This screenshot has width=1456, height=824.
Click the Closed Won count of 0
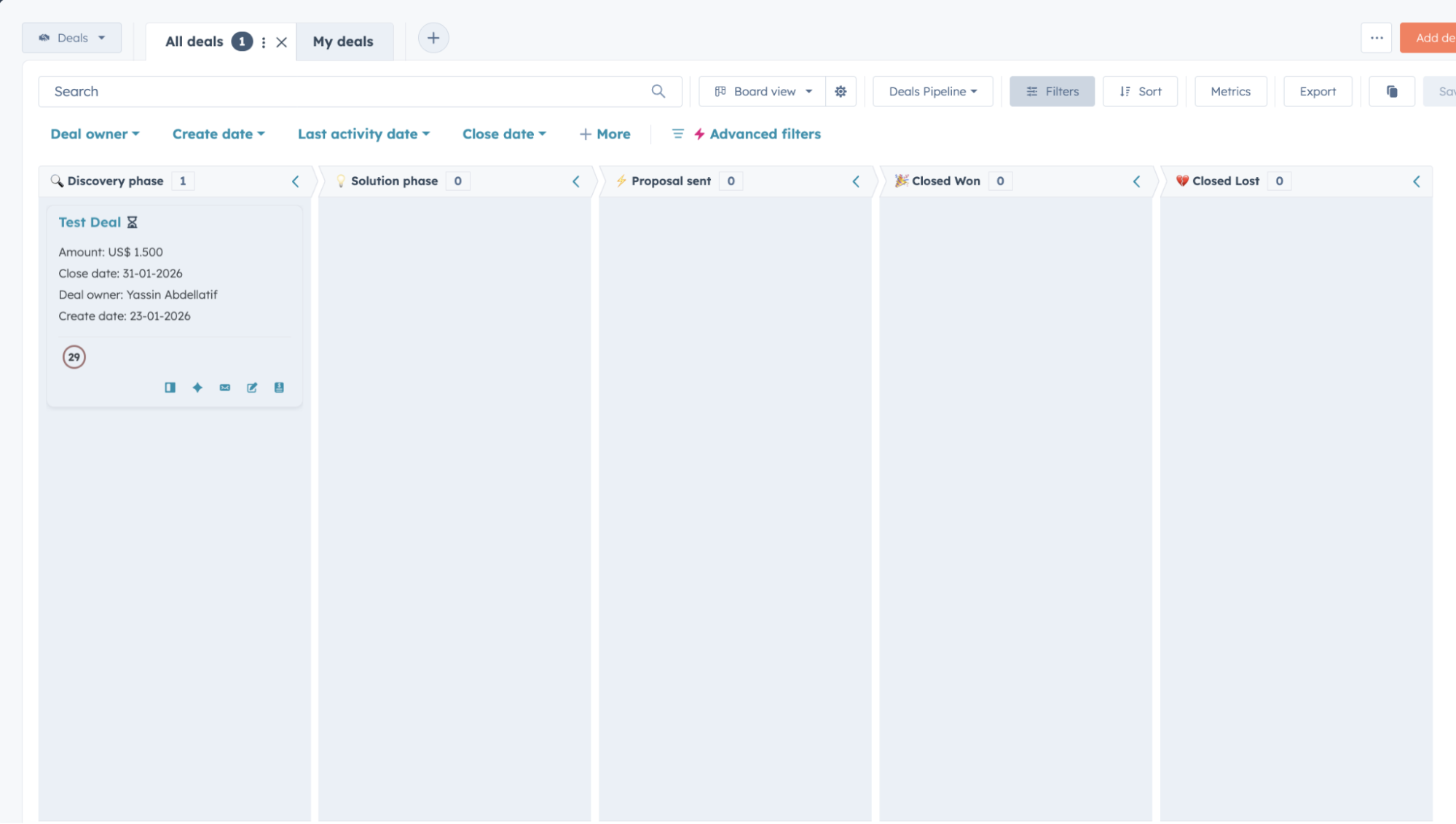point(1000,181)
